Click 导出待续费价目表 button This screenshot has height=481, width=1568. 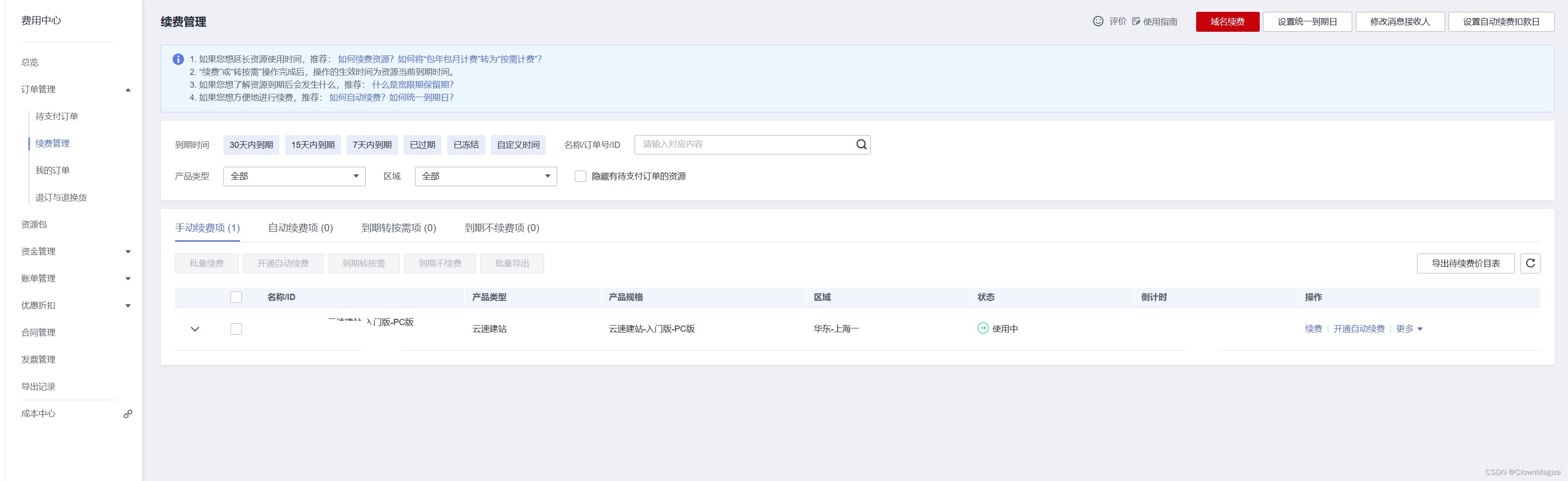coord(1465,263)
